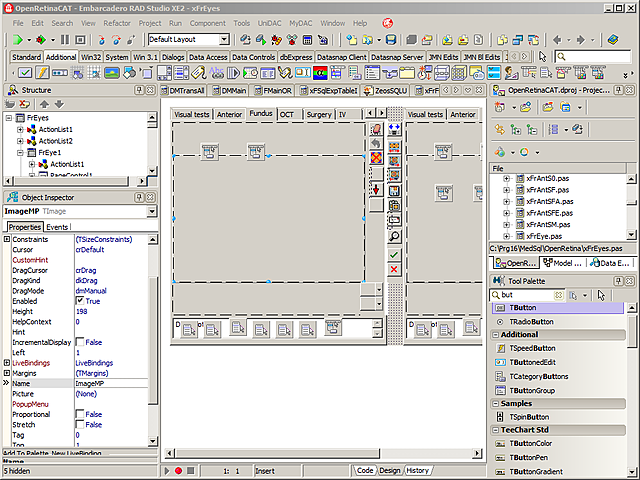Open the Events tab in Object Inspector
The height and width of the screenshot is (480, 640).
pyautogui.click(x=57, y=227)
